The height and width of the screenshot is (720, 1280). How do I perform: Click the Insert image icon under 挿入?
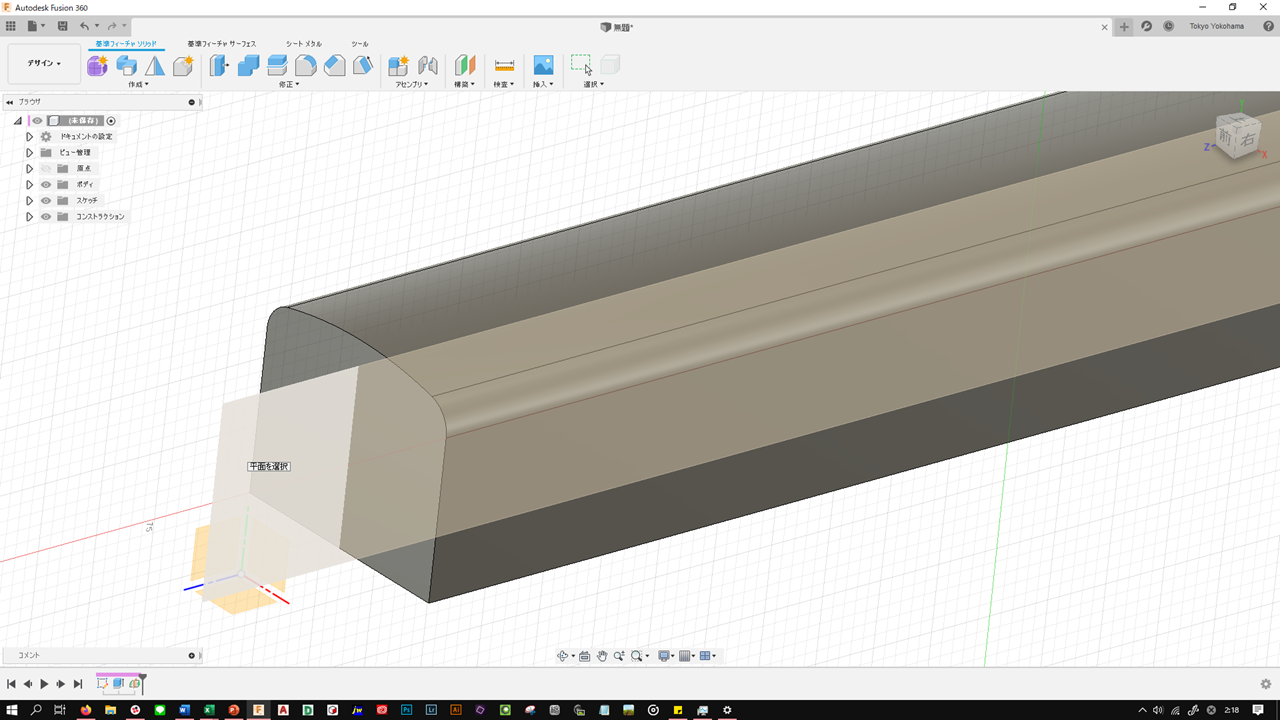coord(543,66)
